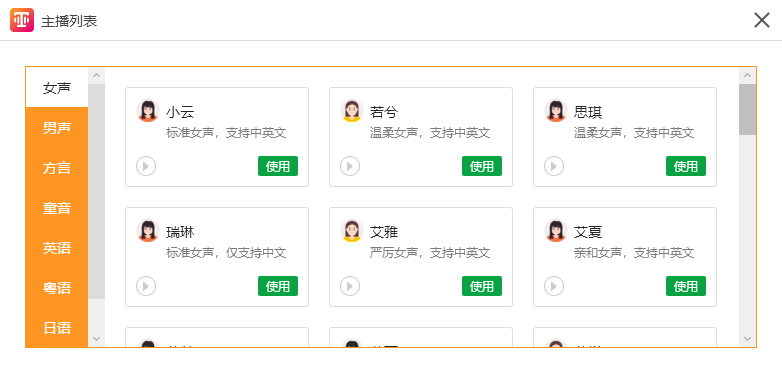Switch to the 男声 category tab
Viewport: 782px width, 372px height.
point(57,128)
